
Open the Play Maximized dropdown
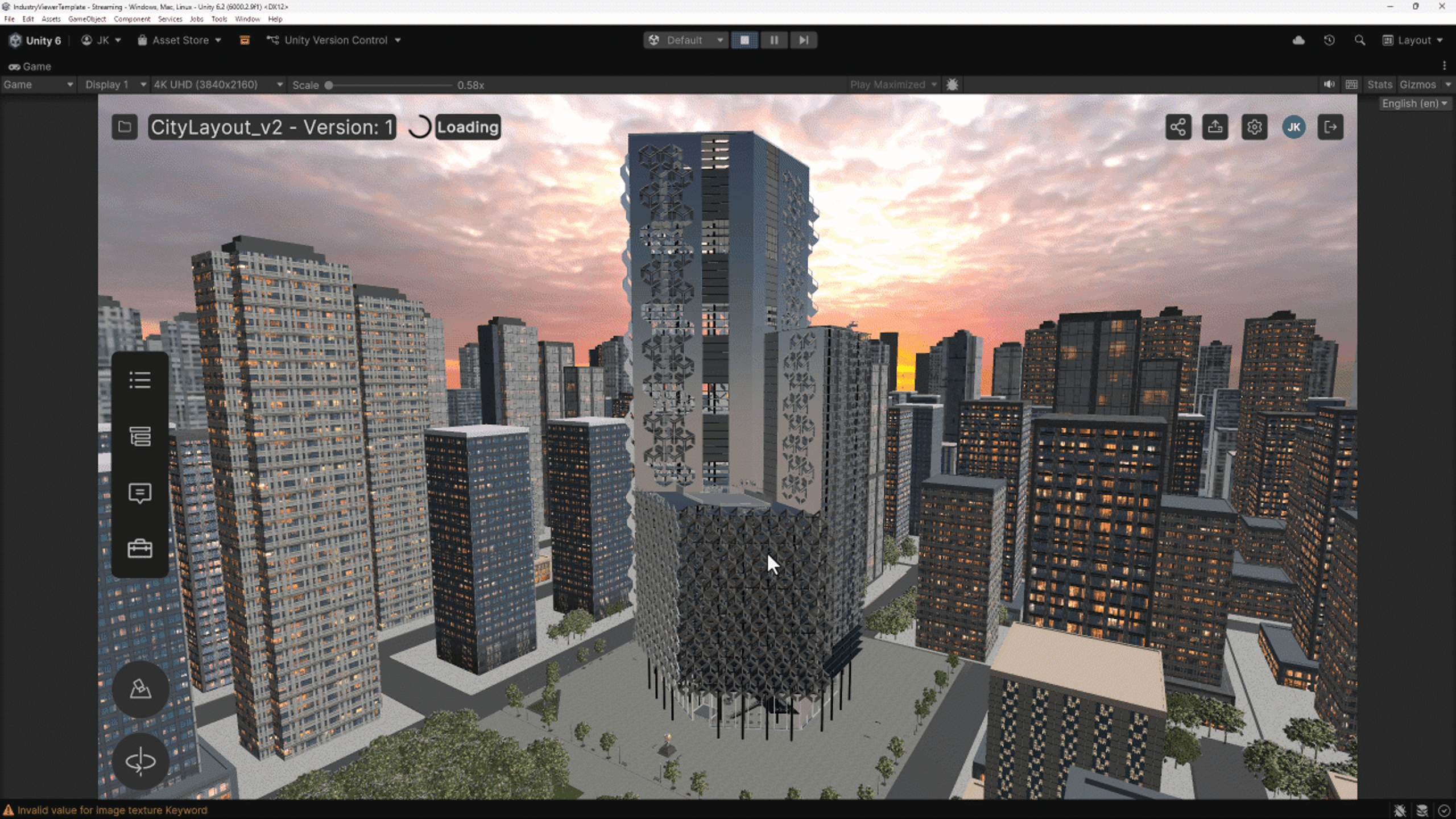893,85
